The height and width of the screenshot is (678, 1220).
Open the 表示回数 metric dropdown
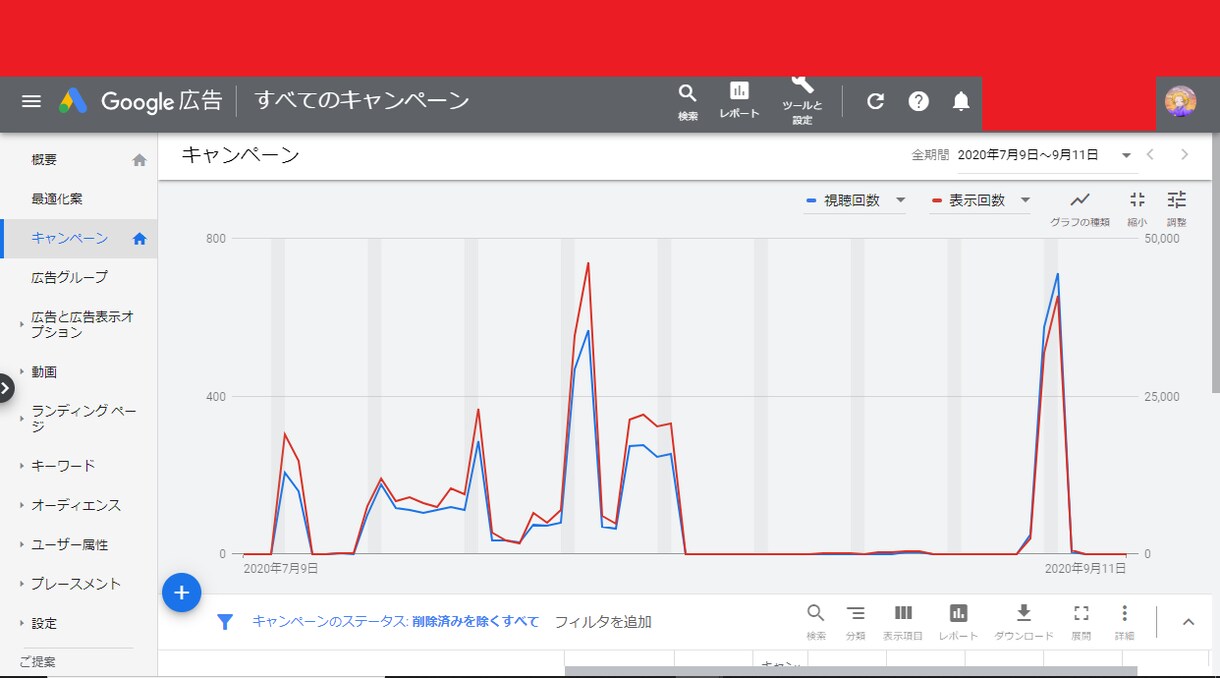click(981, 201)
